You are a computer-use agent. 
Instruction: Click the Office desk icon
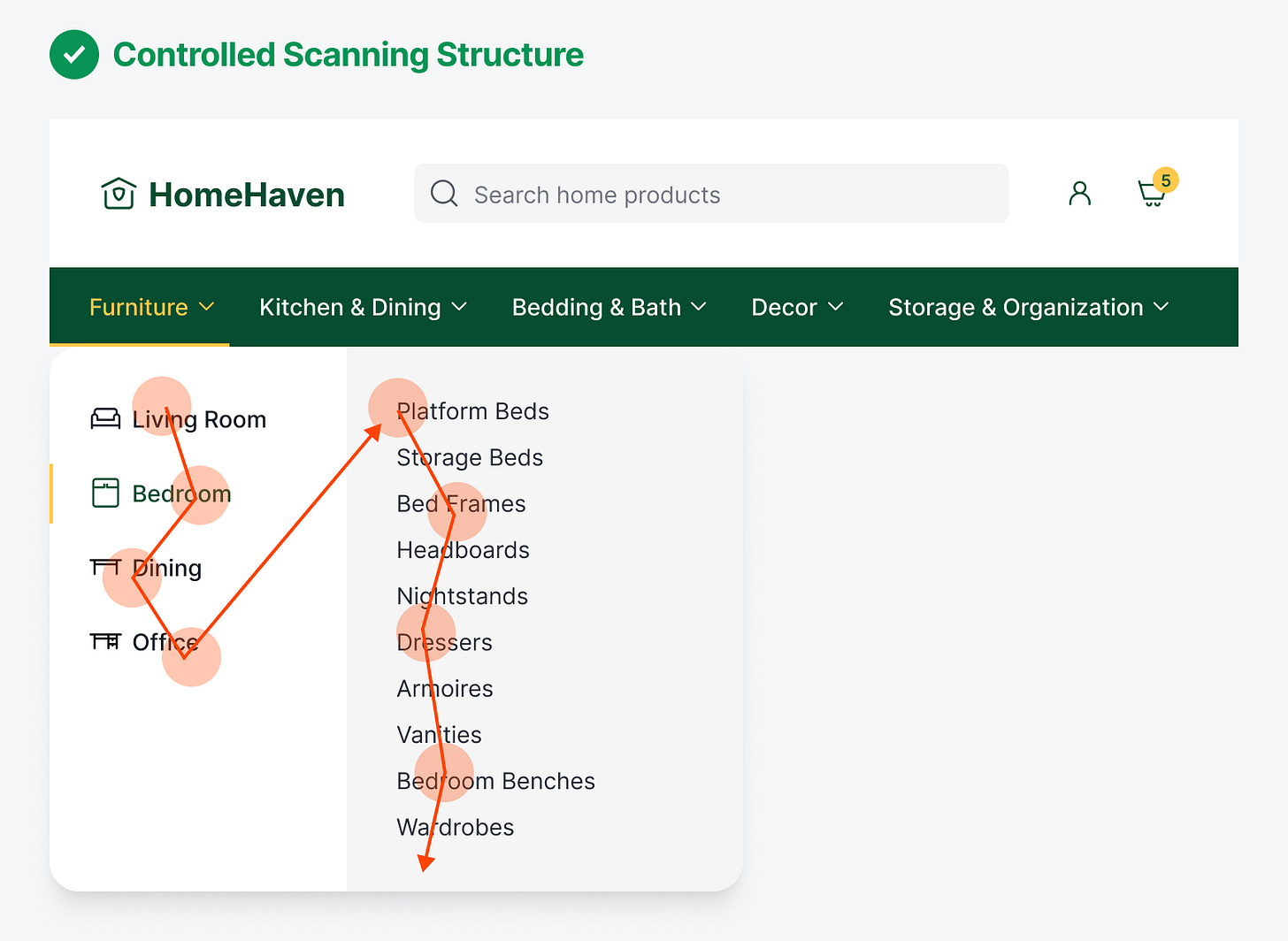[x=105, y=641]
